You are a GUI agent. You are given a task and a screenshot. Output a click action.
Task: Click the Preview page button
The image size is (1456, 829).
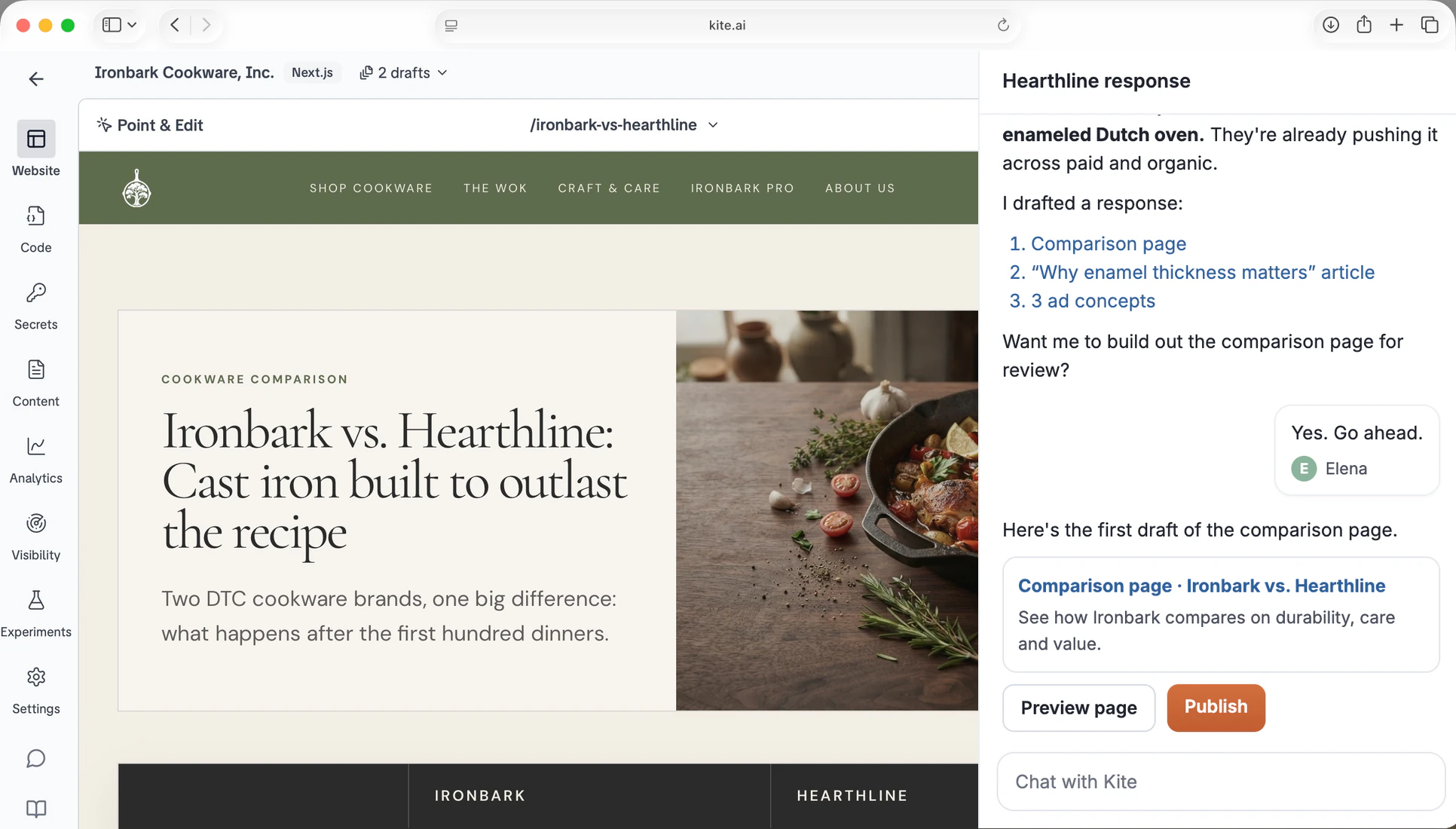coord(1078,708)
